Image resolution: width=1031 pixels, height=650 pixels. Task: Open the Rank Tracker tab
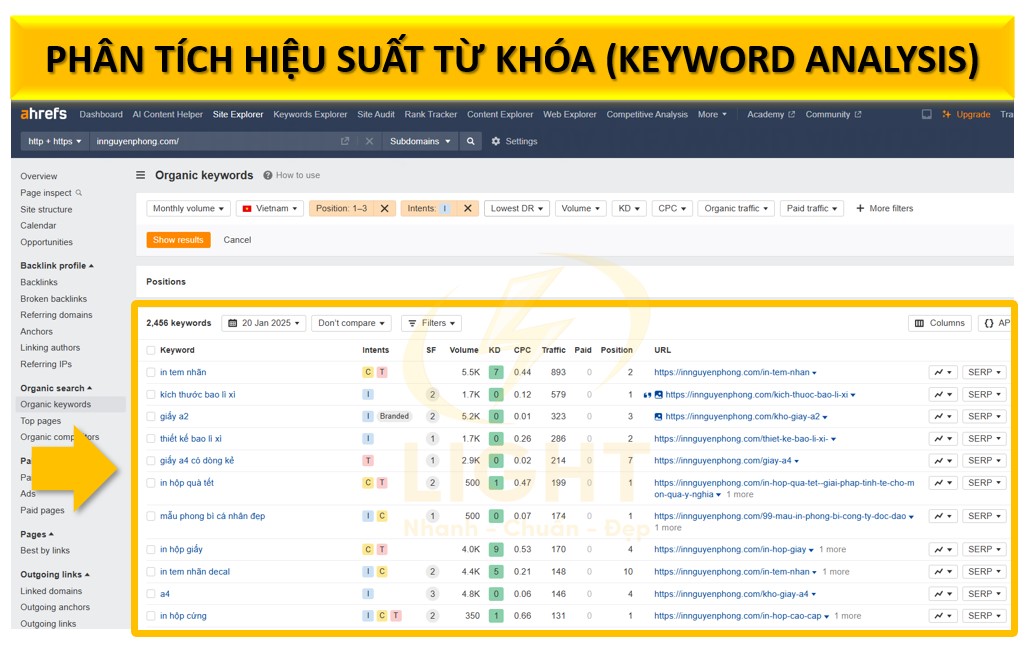coord(431,114)
